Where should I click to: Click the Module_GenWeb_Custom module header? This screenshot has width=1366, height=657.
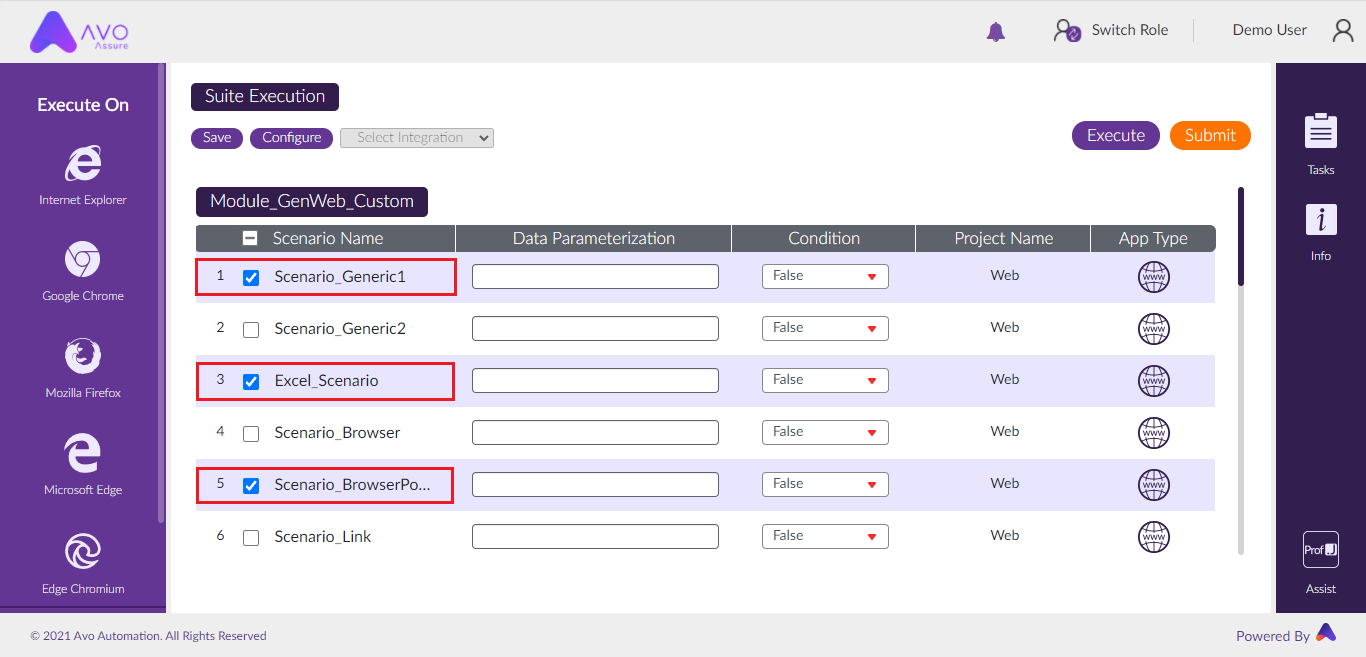pyautogui.click(x=312, y=201)
